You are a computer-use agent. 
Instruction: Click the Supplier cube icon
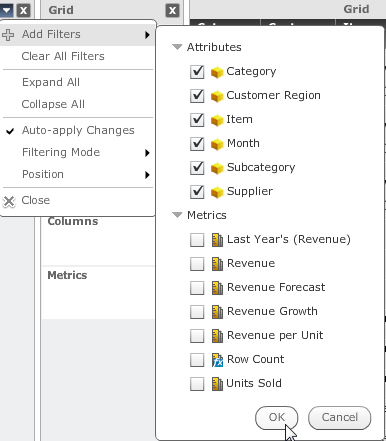pos(217,192)
